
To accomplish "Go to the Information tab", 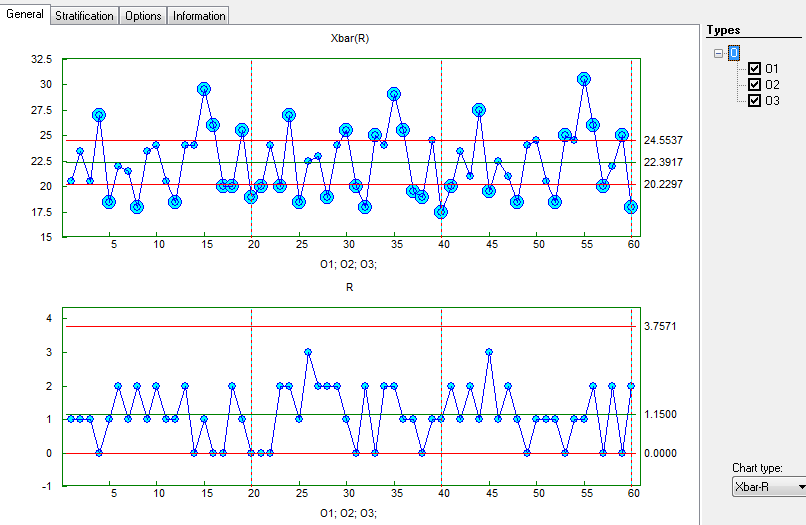I will click(199, 16).
